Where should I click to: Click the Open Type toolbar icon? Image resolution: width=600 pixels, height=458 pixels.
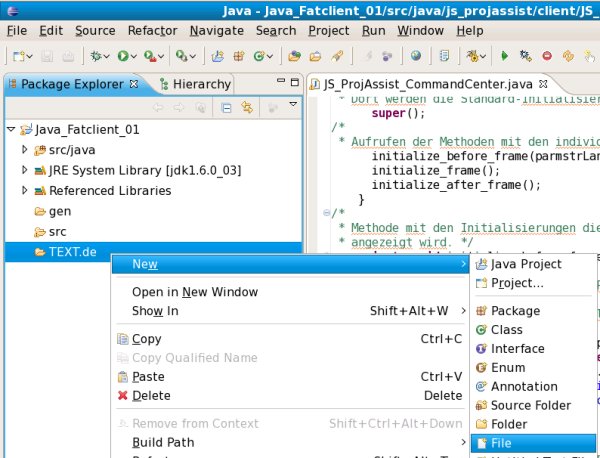[296, 57]
